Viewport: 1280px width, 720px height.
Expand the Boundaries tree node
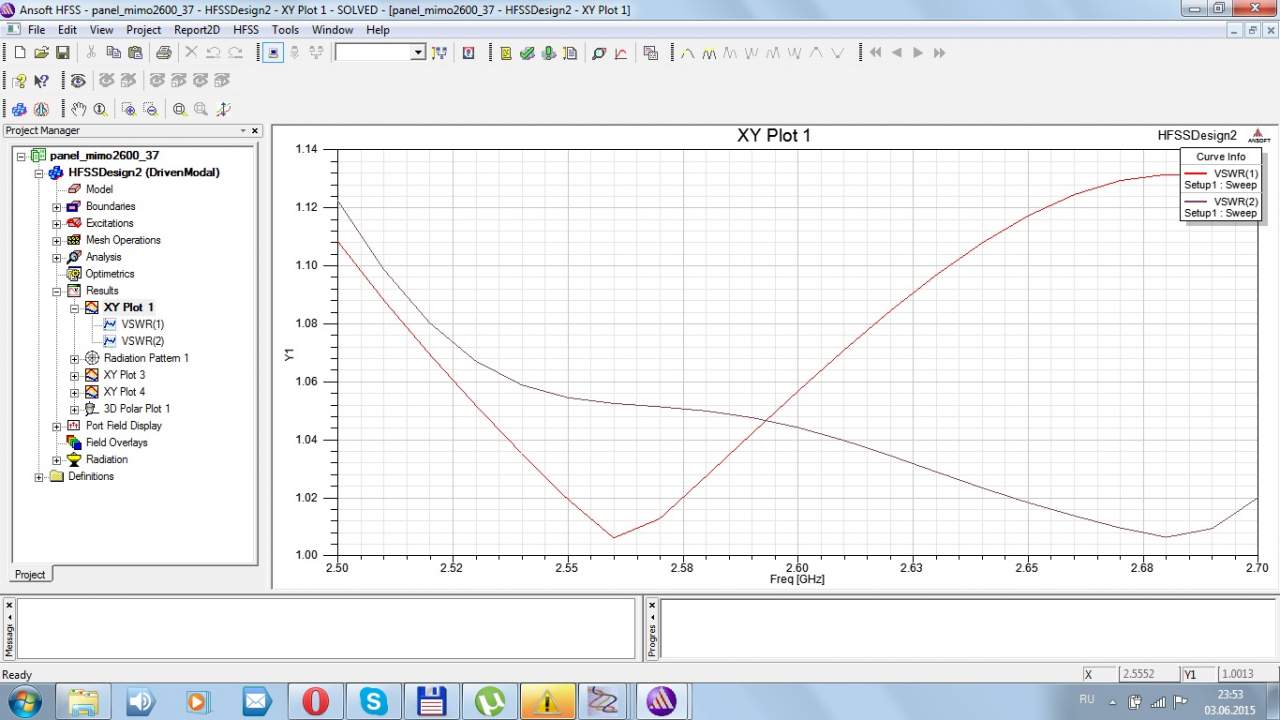click(x=57, y=207)
